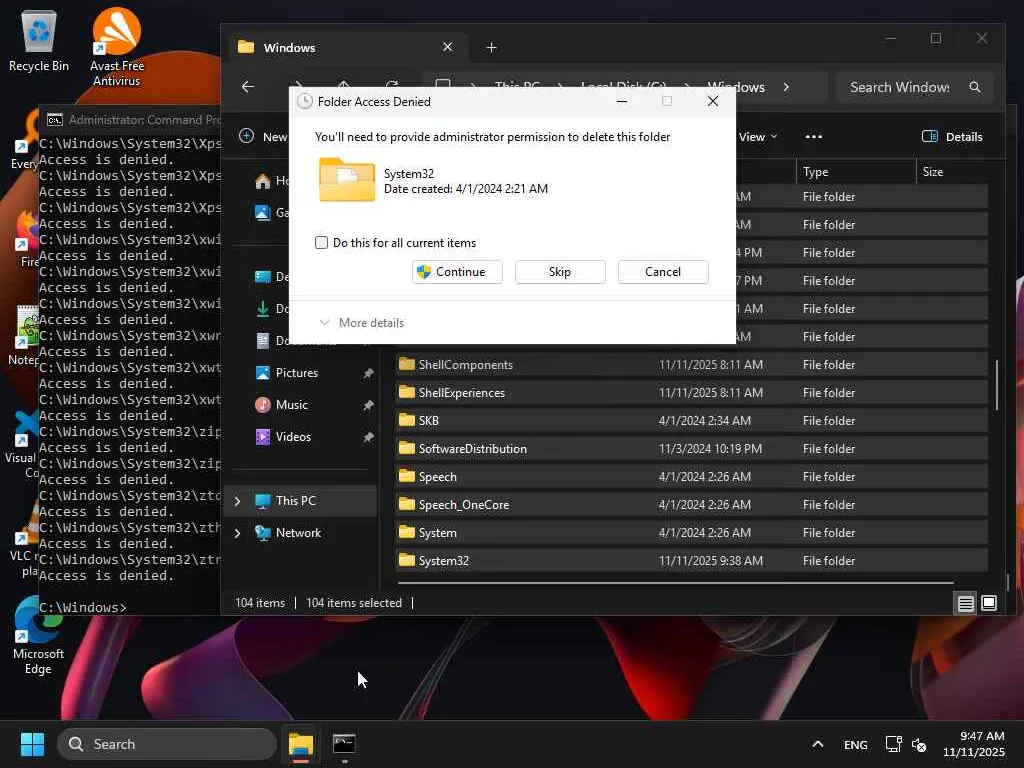This screenshot has height=768, width=1024.
Task: Open Microsoft Edge desktop shortcut
Action: pyautogui.click(x=38, y=635)
